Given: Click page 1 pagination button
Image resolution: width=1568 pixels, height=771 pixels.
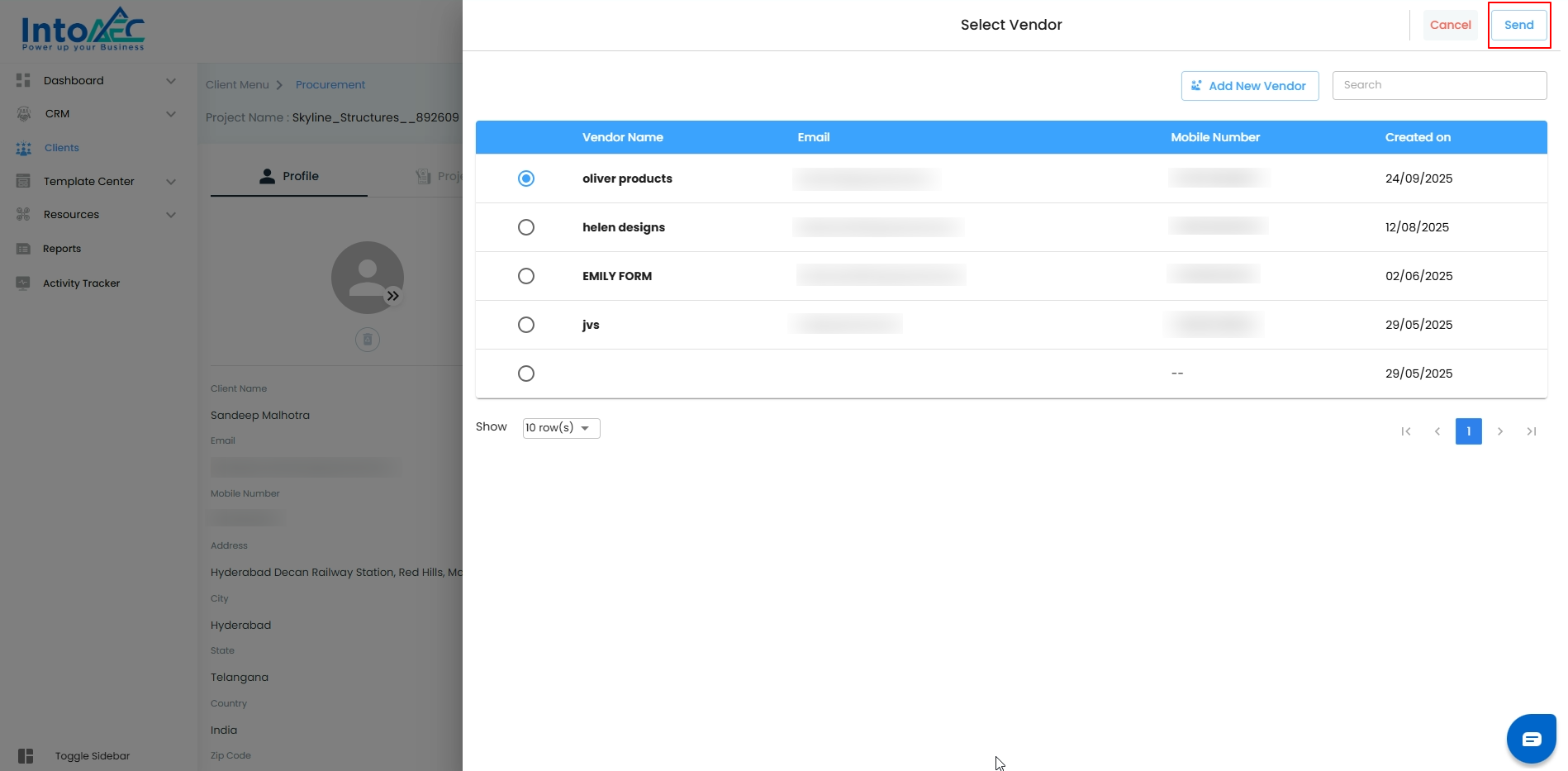Looking at the screenshot, I should pos(1469,431).
